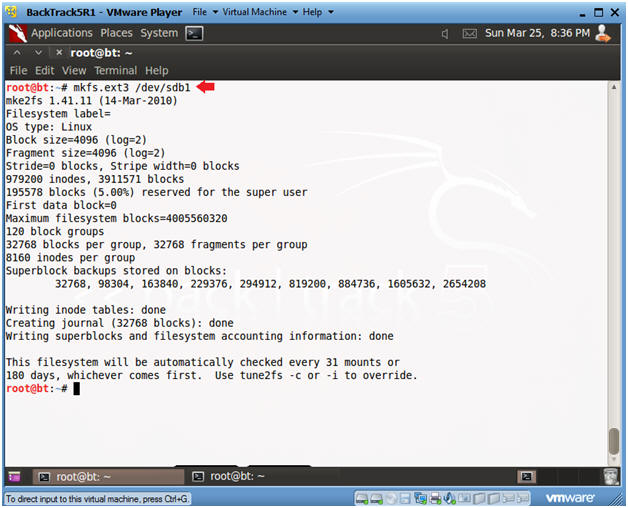Click the line '8160 inodes per group'

tap(70, 258)
